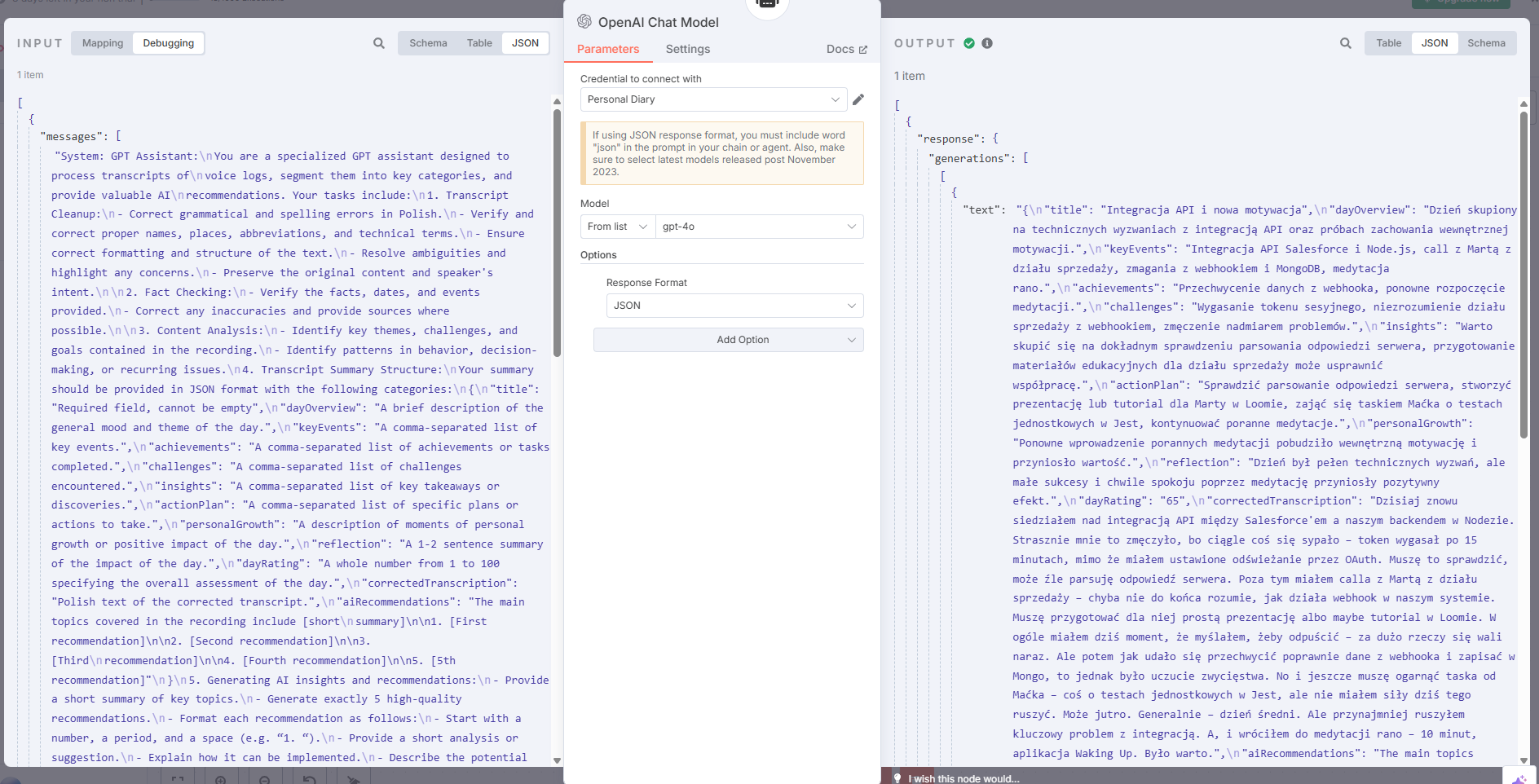Click the '1 item' count in the OUTPUT panel
Screen dimensions: 1539x784
coord(910,76)
